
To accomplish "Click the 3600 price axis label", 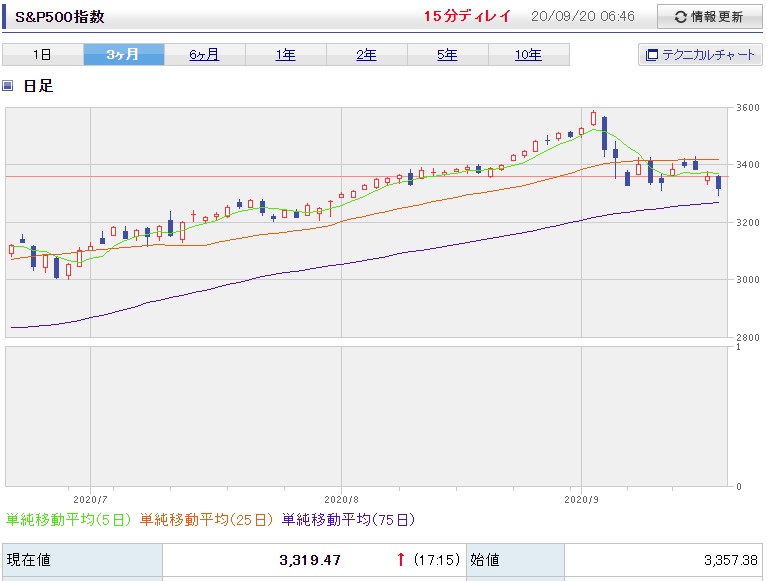I will click(748, 108).
